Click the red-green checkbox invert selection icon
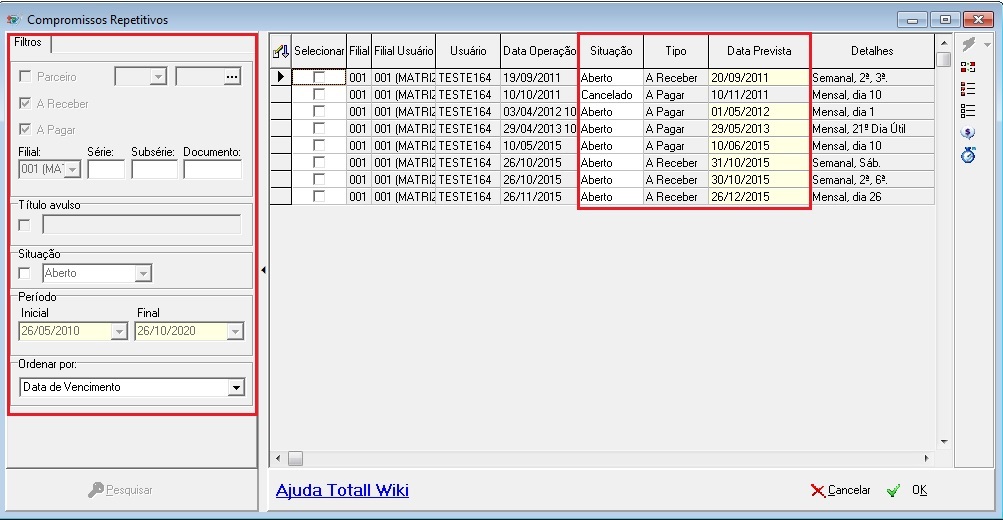 point(967,67)
